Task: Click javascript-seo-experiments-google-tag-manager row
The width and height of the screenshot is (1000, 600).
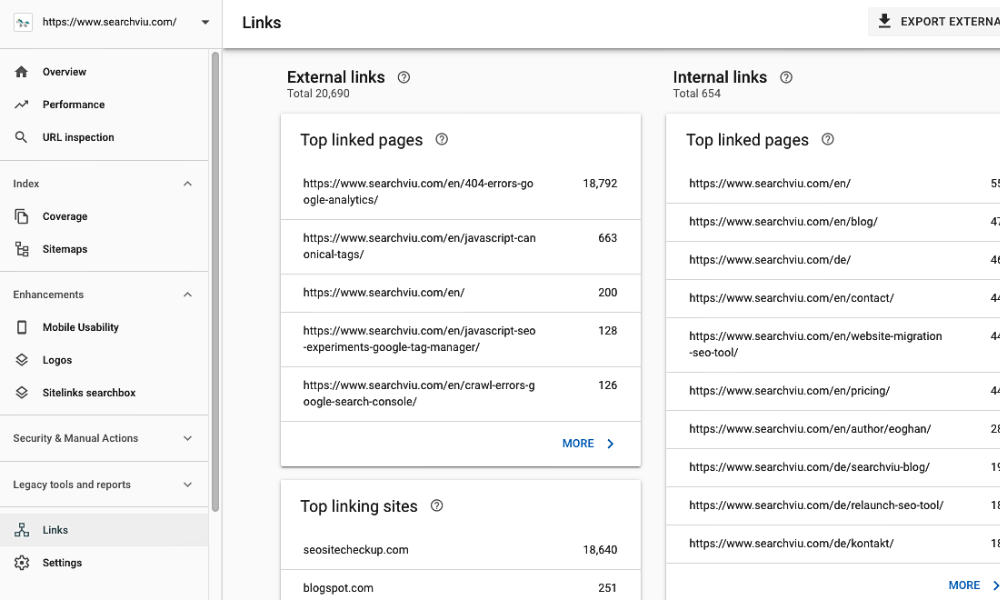Action: [460, 339]
